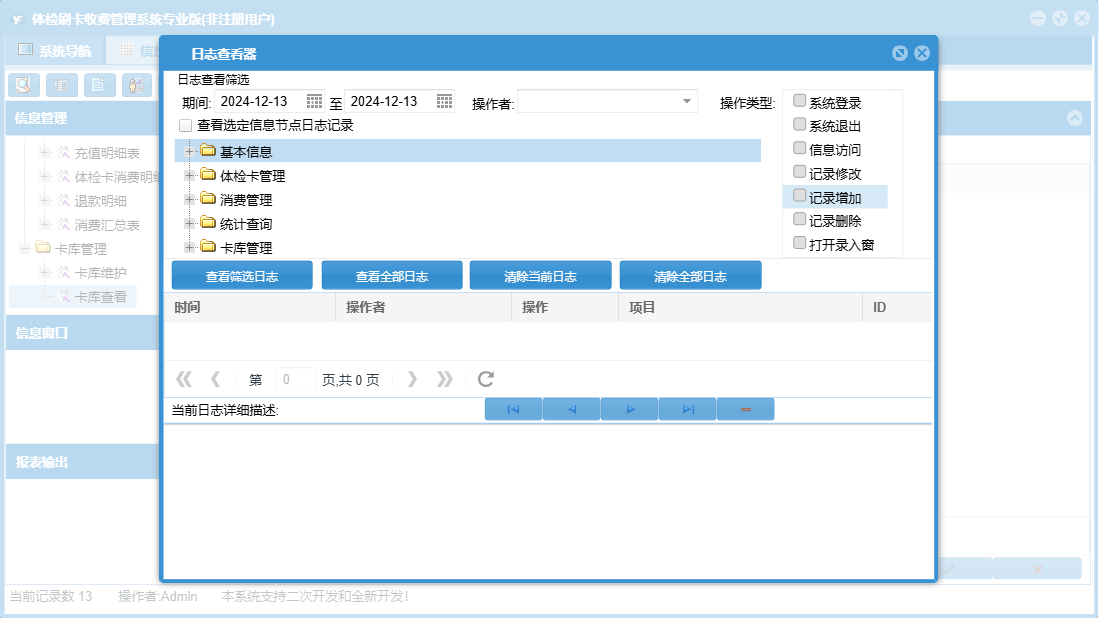Click the 查看筛选日志 button
The width and height of the screenshot is (1099, 618).
tap(242, 276)
